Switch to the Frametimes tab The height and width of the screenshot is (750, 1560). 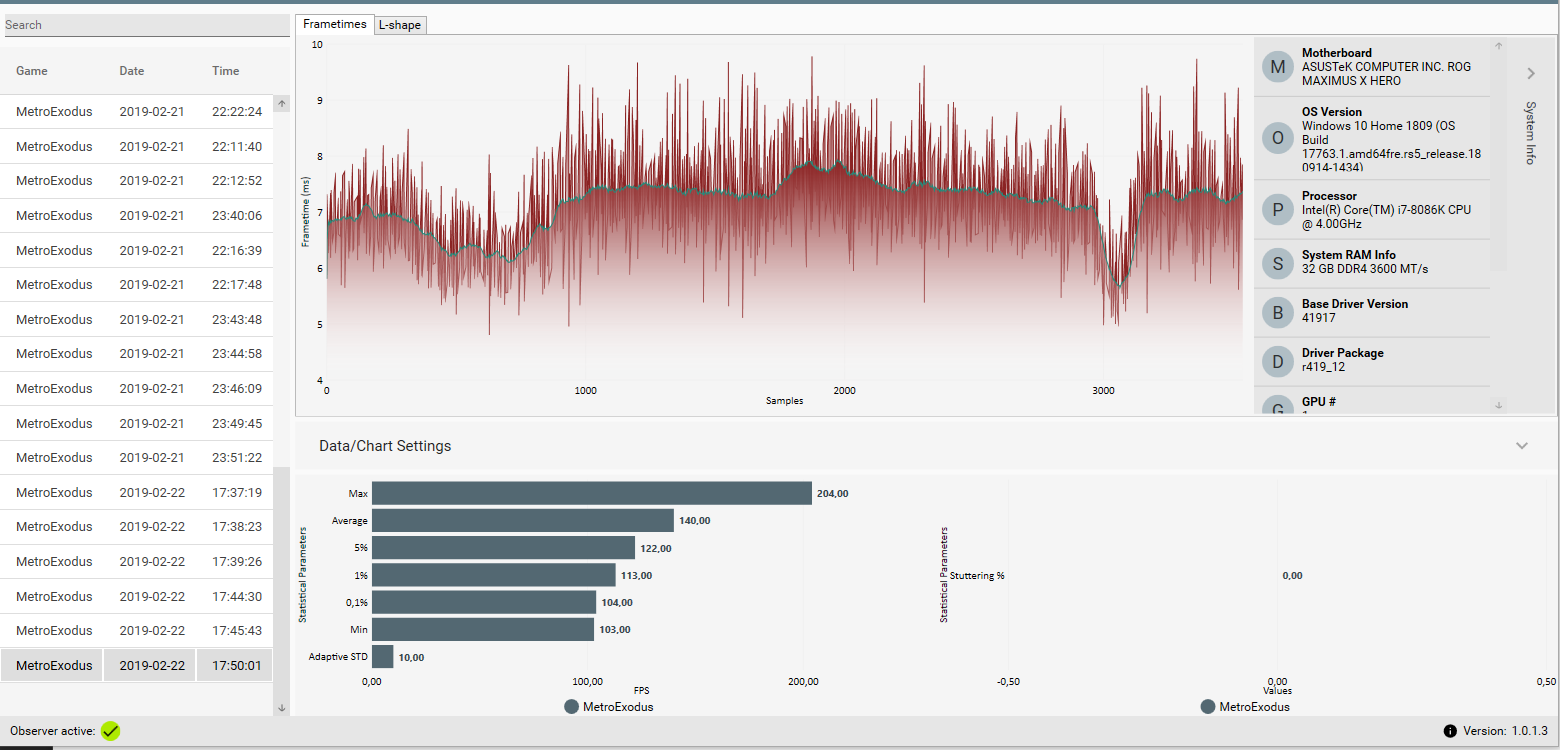(335, 24)
